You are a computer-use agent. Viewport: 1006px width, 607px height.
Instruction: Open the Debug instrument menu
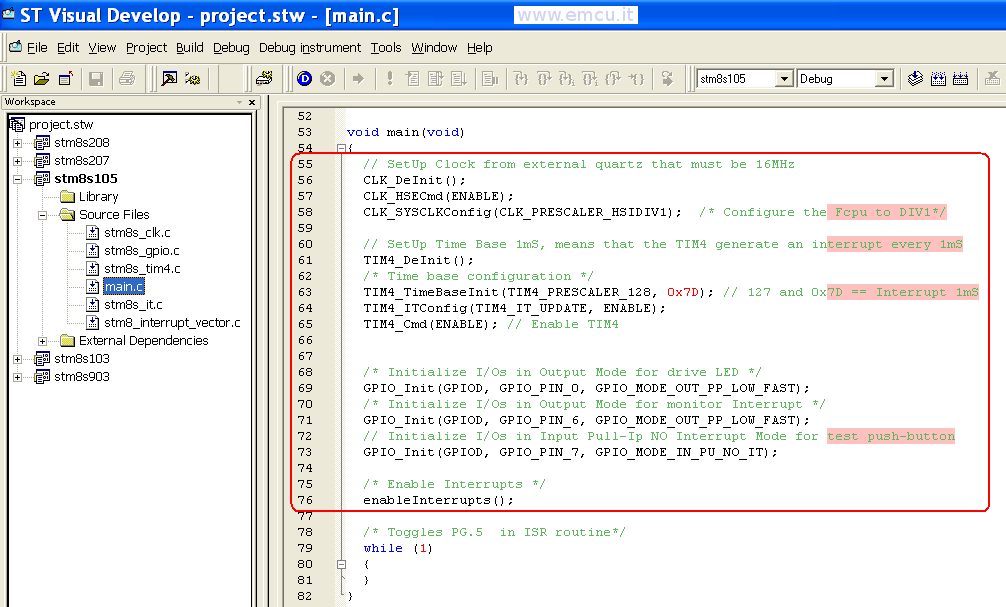pos(310,47)
